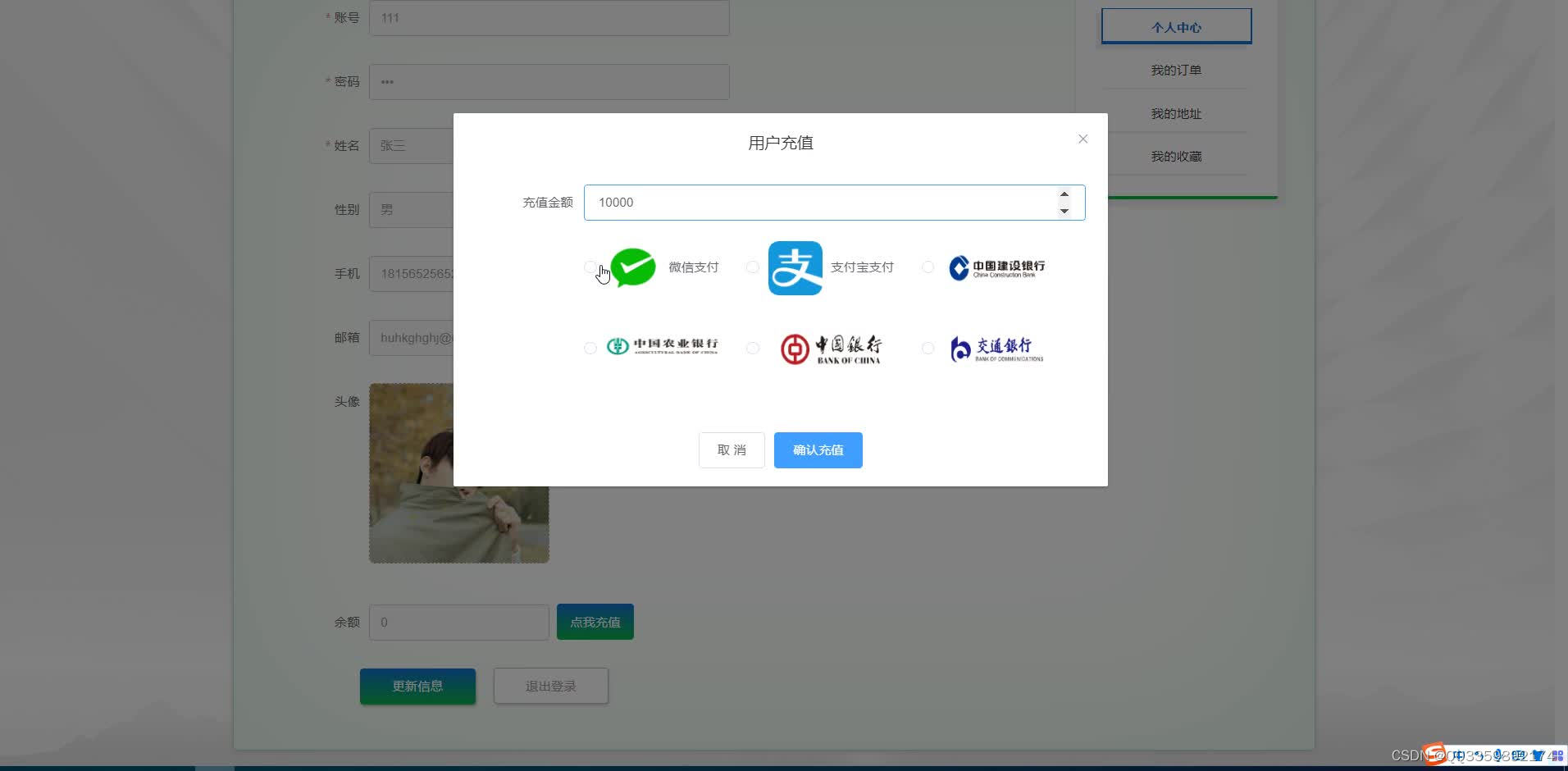Open 我的收藏 in the sidebar
1568x771 pixels.
tap(1176, 157)
